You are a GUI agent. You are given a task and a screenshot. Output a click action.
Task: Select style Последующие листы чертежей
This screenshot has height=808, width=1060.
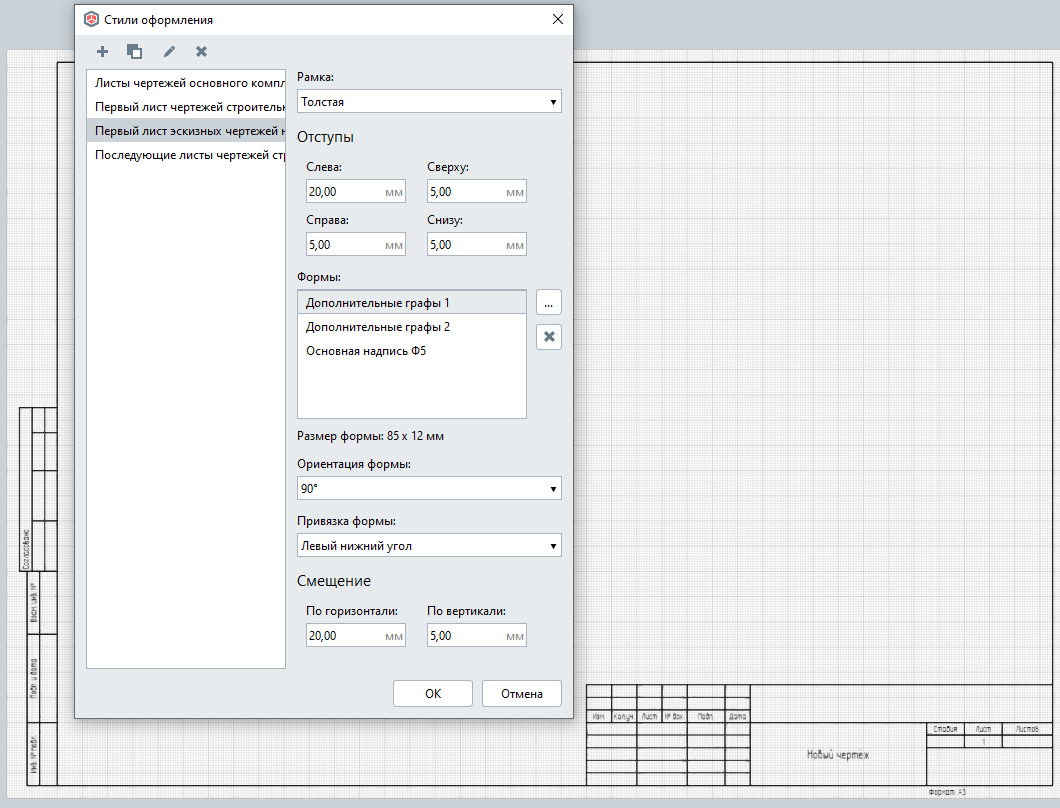pos(186,155)
